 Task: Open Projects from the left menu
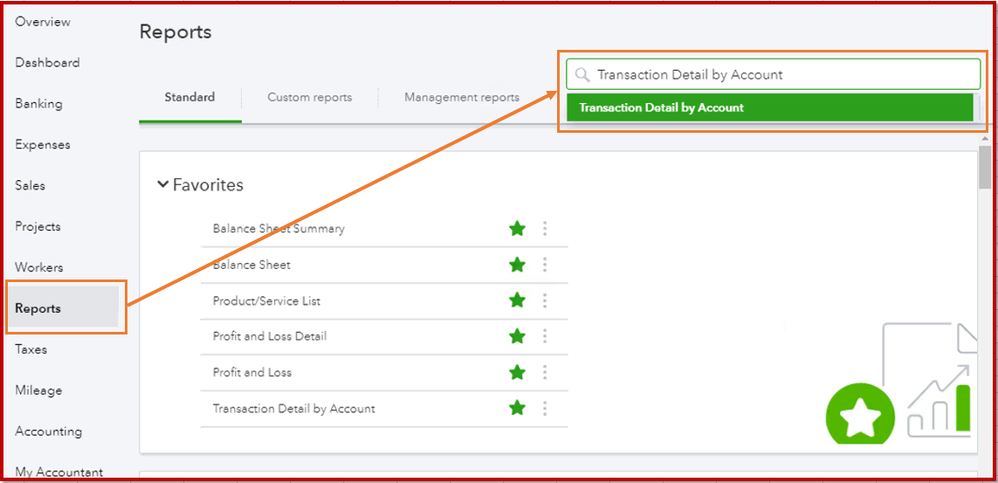tap(38, 227)
